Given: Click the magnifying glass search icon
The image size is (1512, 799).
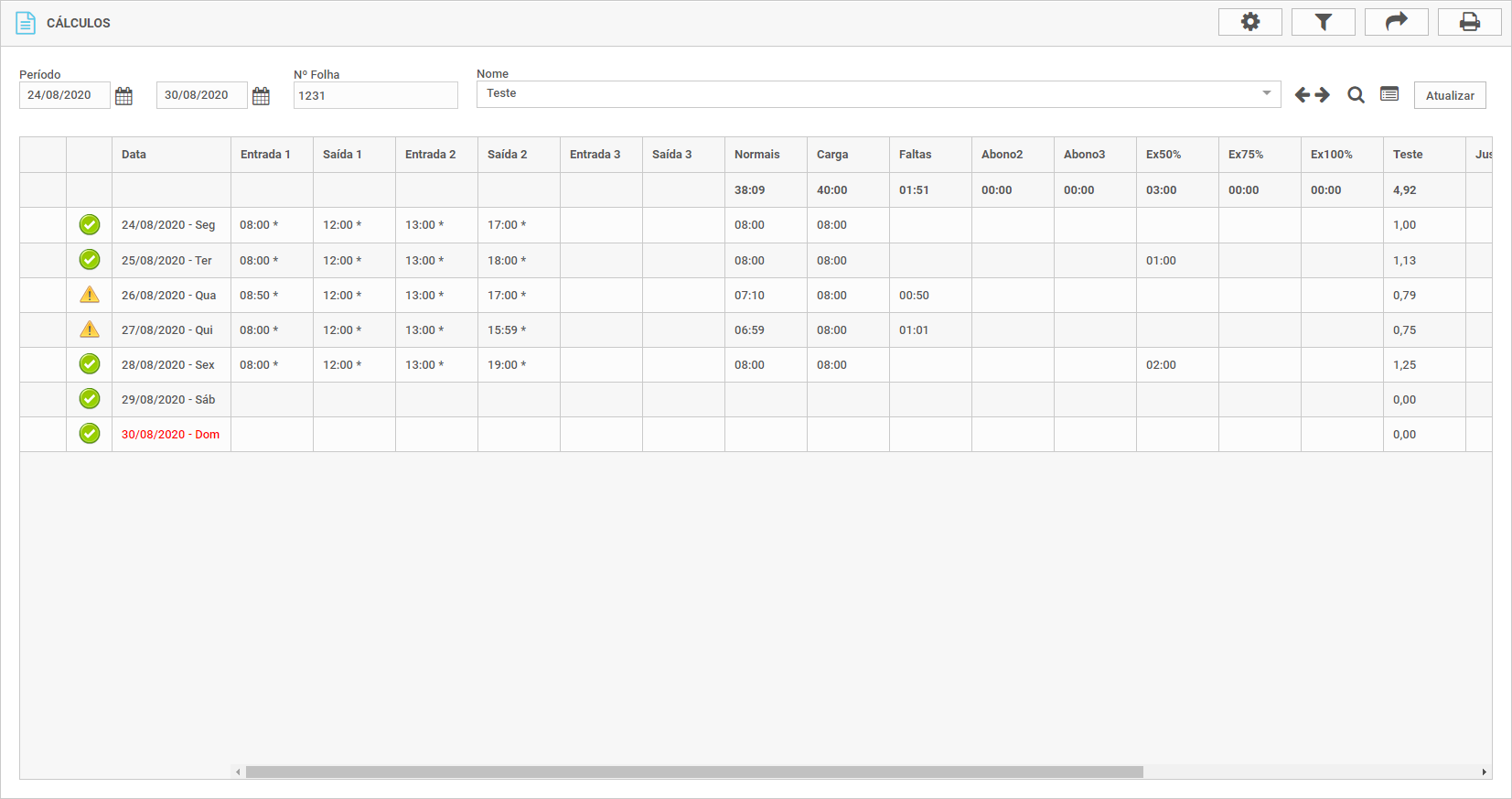Looking at the screenshot, I should click(1356, 95).
